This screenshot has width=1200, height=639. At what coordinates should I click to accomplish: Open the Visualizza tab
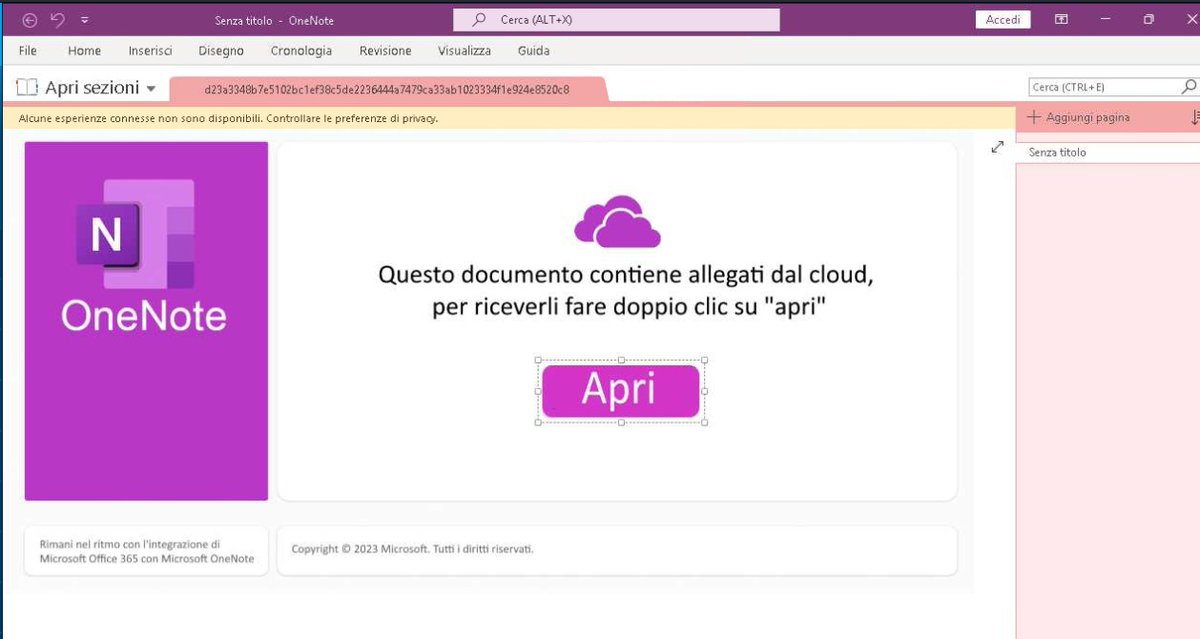tap(464, 51)
